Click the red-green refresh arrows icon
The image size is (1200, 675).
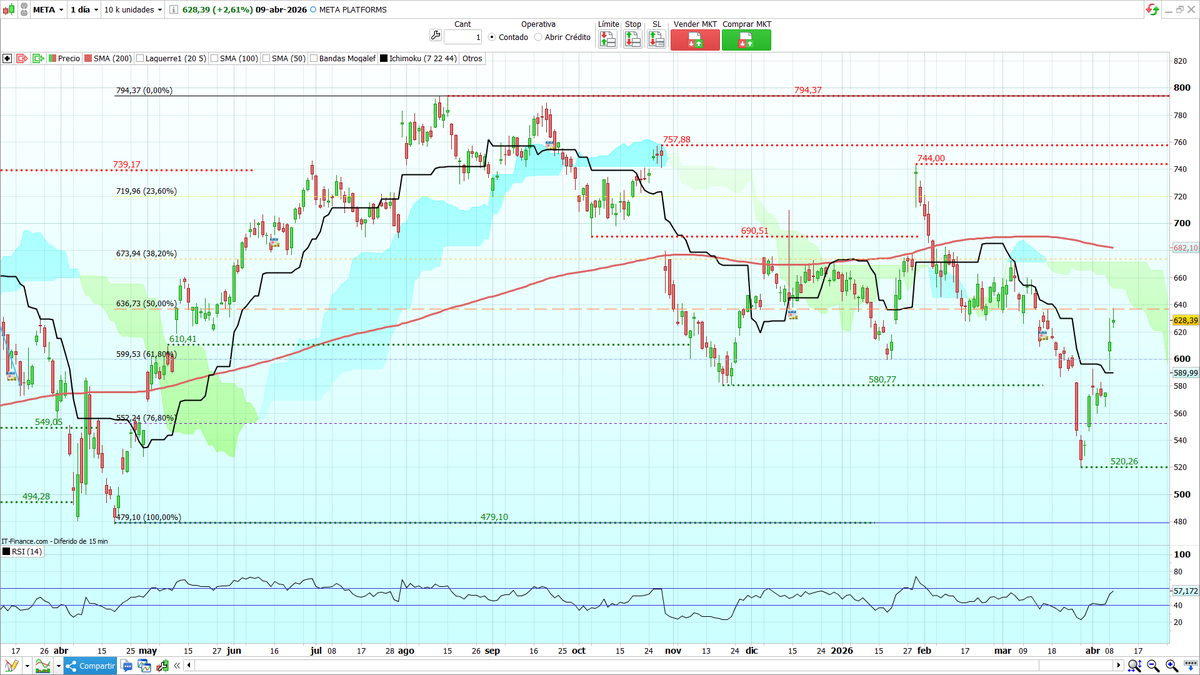[1152, 8]
